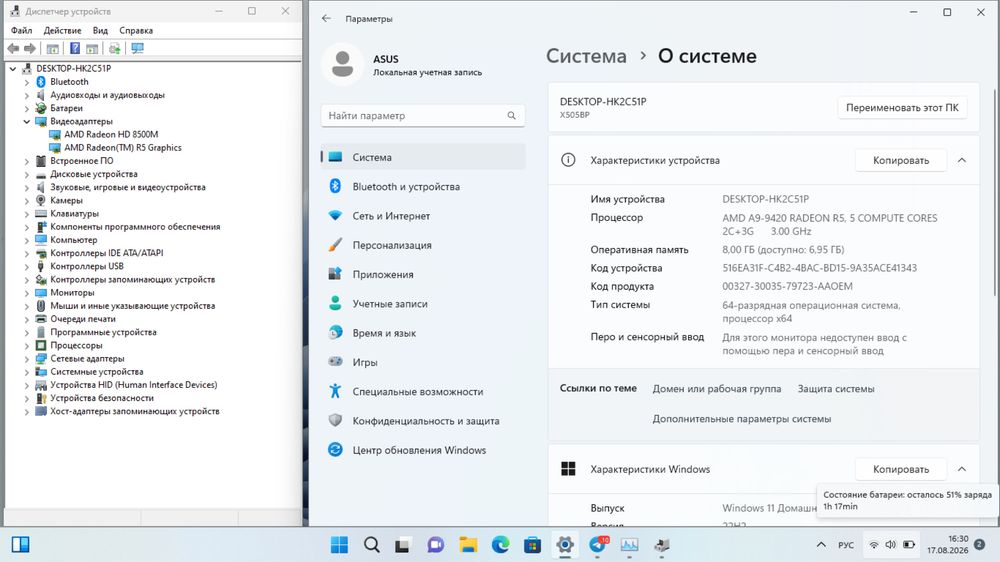
Task: Copy device specs via Характеристики устройства Копировать
Action: (x=901, y=160)
